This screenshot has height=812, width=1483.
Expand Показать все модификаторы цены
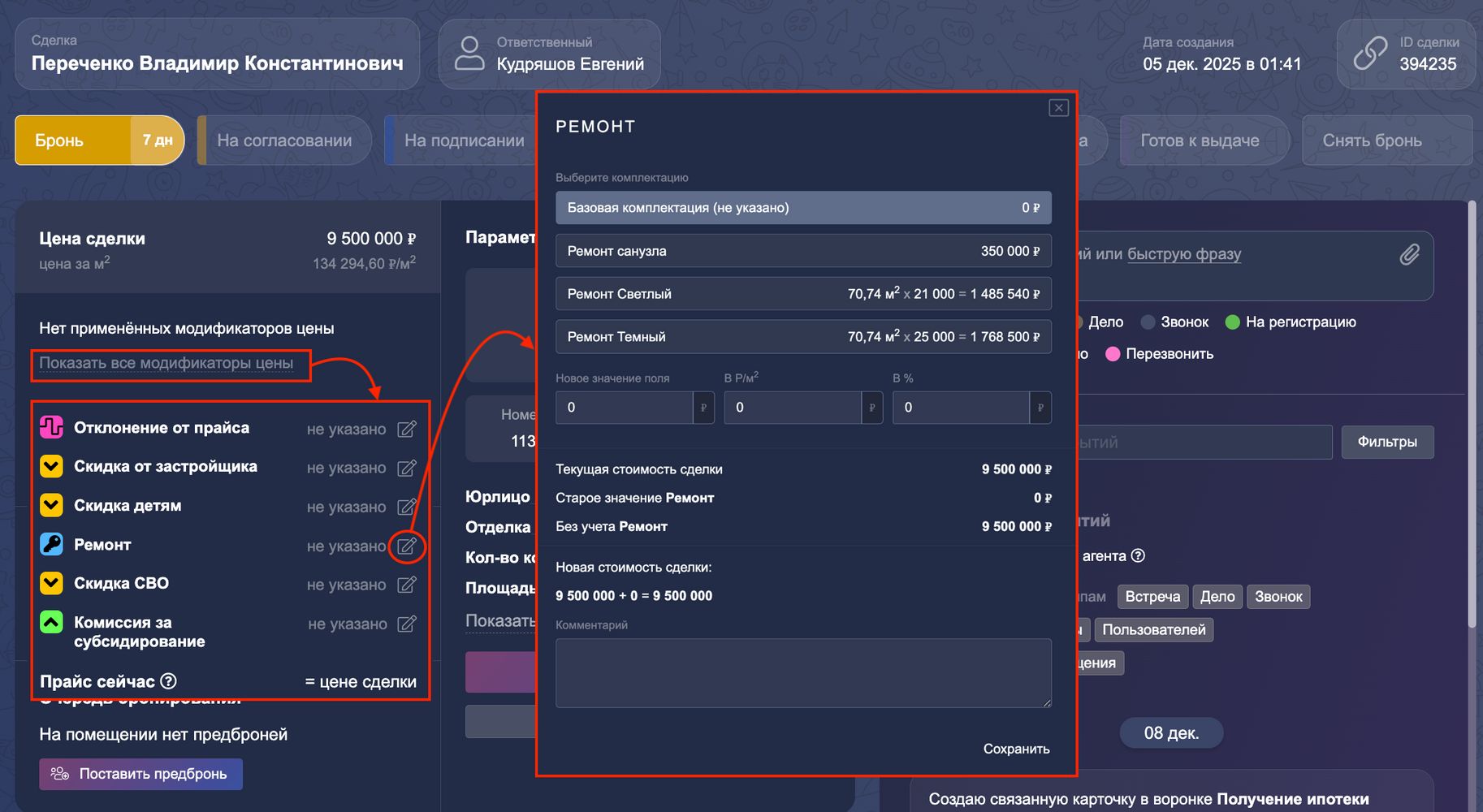coord(166,363)
